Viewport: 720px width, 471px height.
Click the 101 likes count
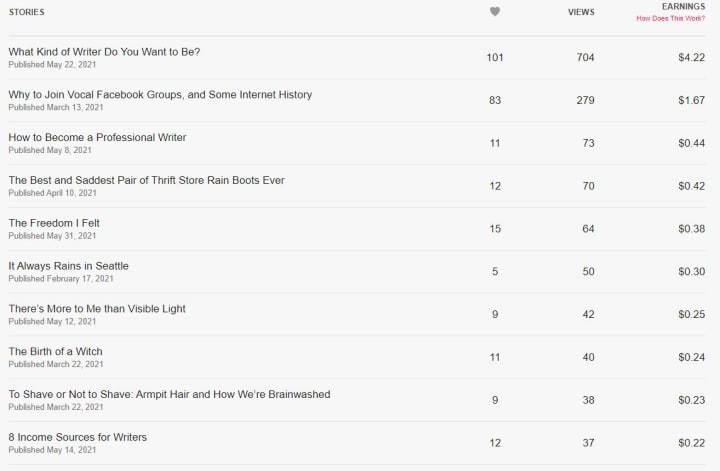(495, 57)
